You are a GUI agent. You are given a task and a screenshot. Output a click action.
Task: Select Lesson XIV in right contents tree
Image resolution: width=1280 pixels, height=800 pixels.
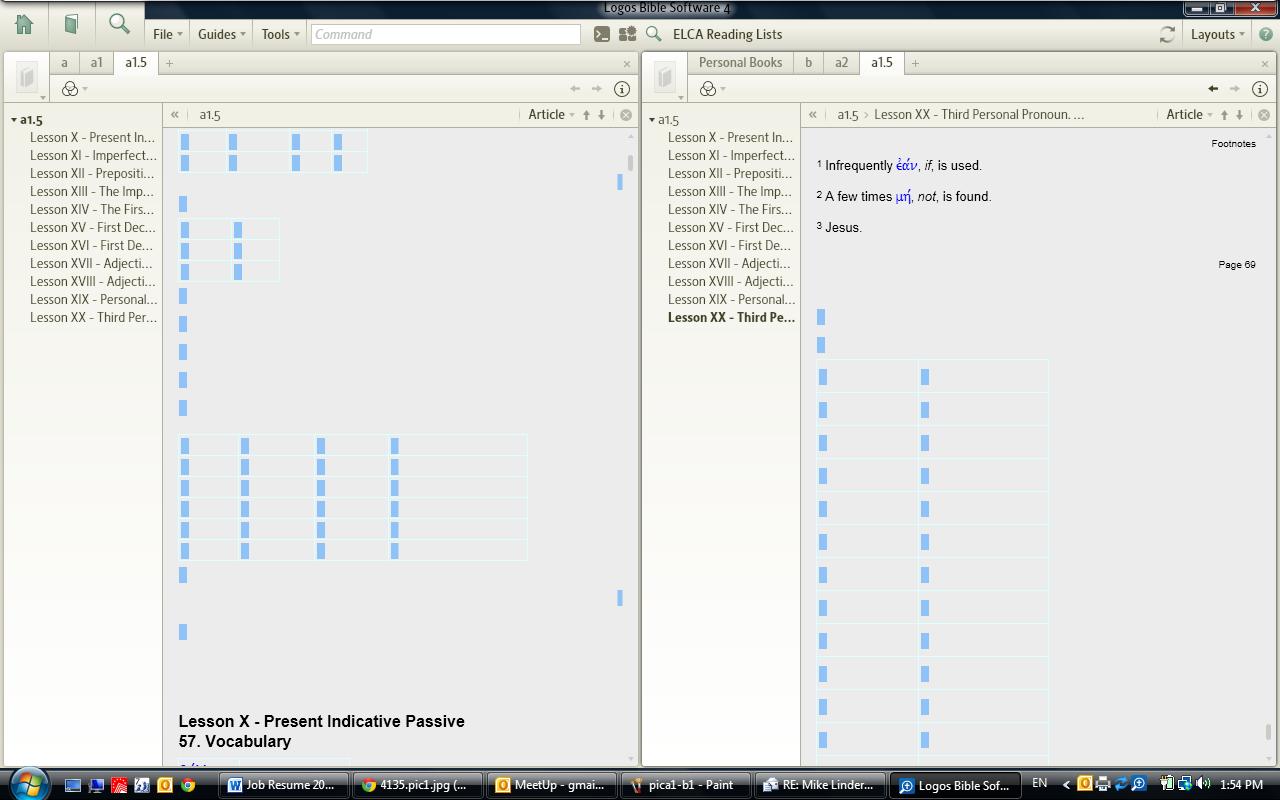(x=731, y=210)
